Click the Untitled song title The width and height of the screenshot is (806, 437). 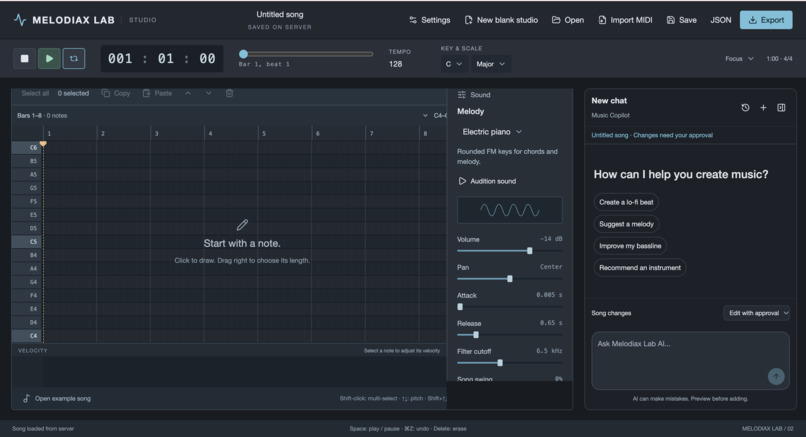pyautogui.click(x=280, y=14)
